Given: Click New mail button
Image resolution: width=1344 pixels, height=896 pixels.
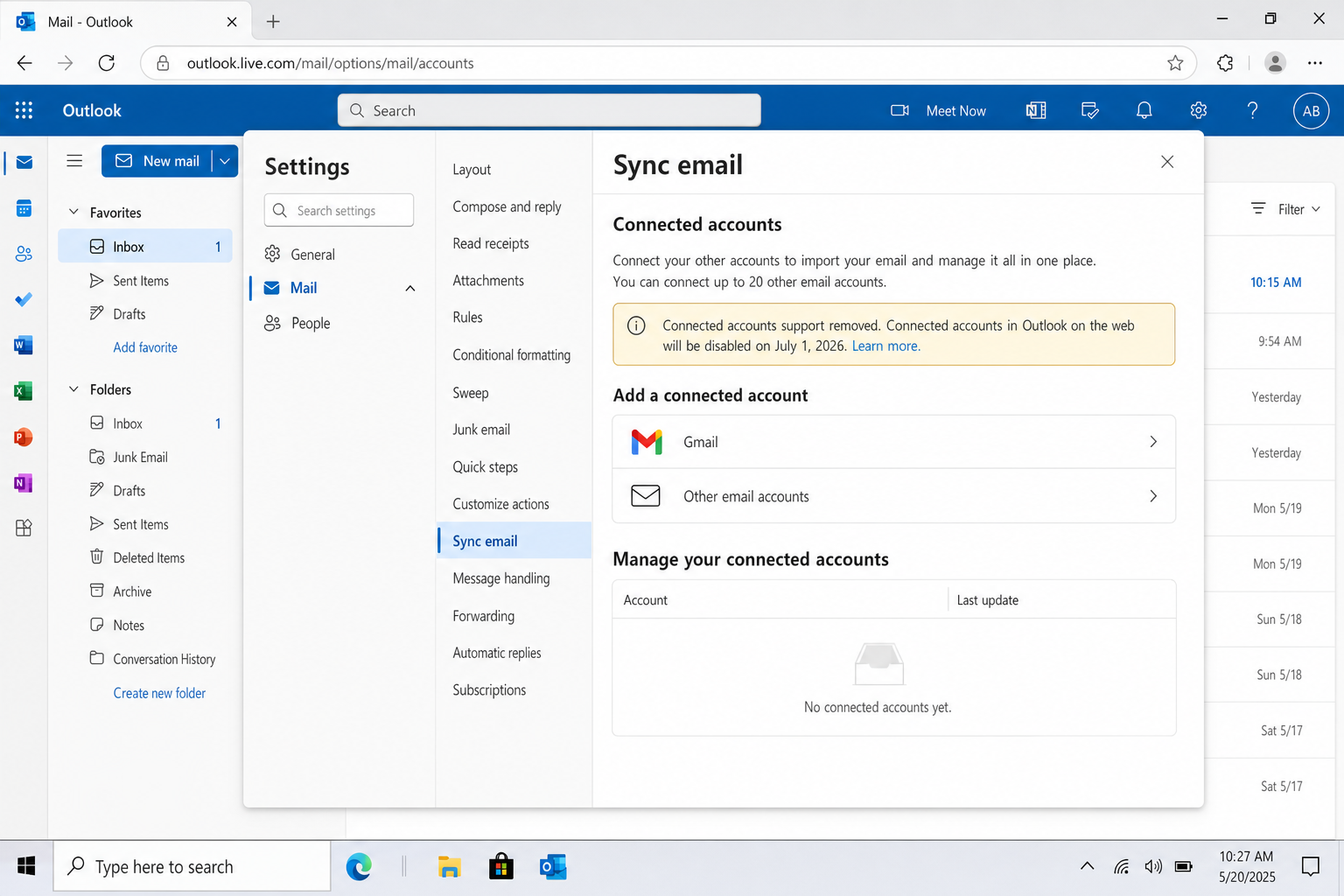Looking at the screenshot, I should [157, 161].
